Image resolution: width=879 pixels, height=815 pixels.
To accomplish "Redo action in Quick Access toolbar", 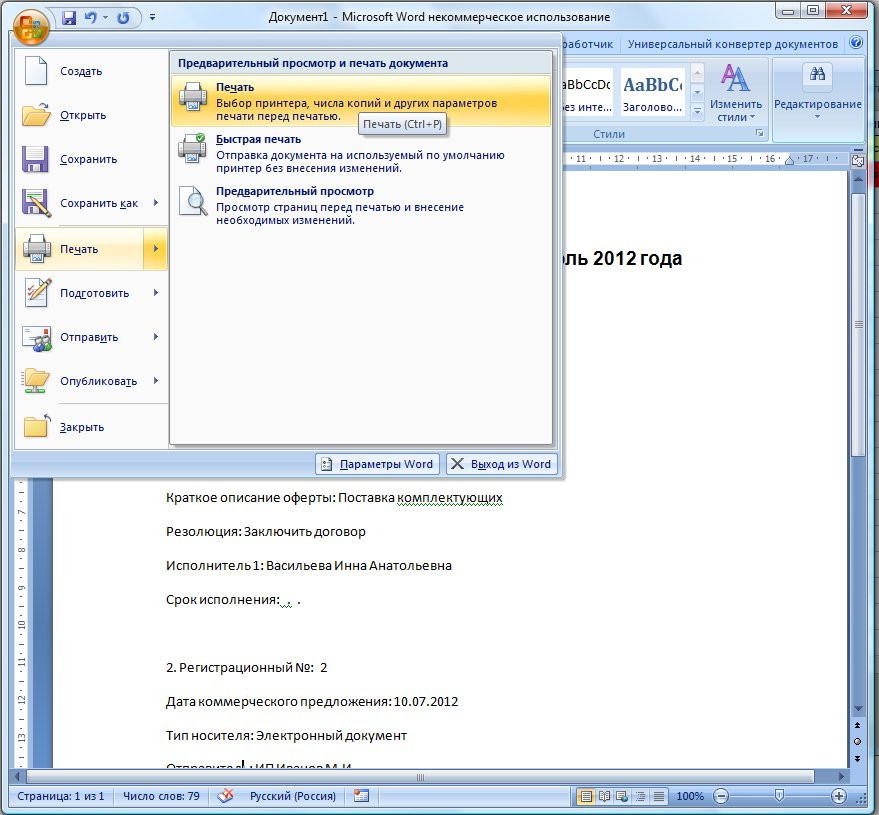I will pyautogui.click(x=123, y=18).
